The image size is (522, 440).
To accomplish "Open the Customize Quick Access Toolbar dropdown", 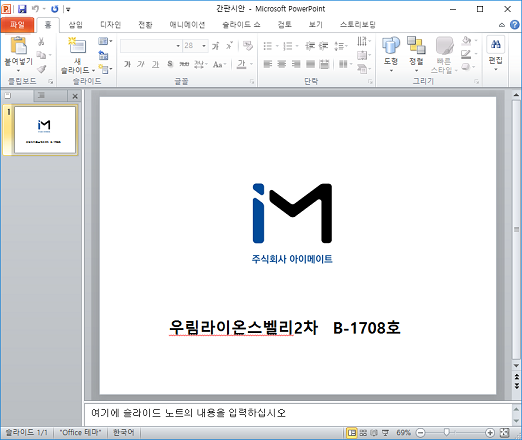I will [68, 9].
